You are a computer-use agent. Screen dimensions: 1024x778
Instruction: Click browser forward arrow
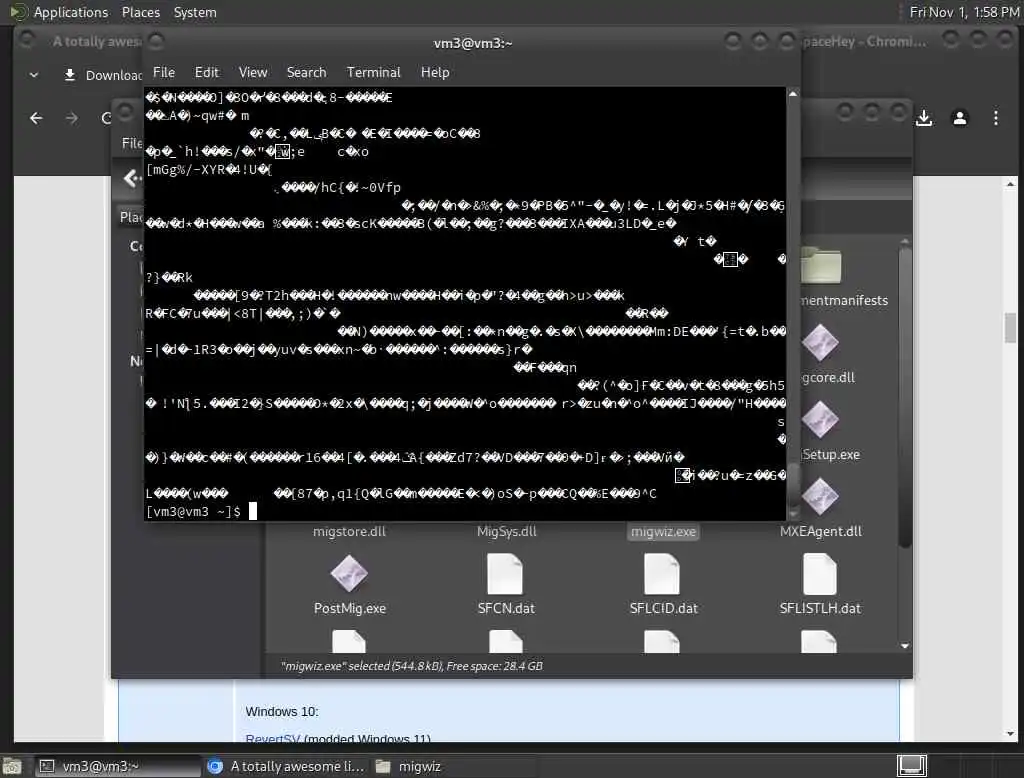[x=72, y=118]
